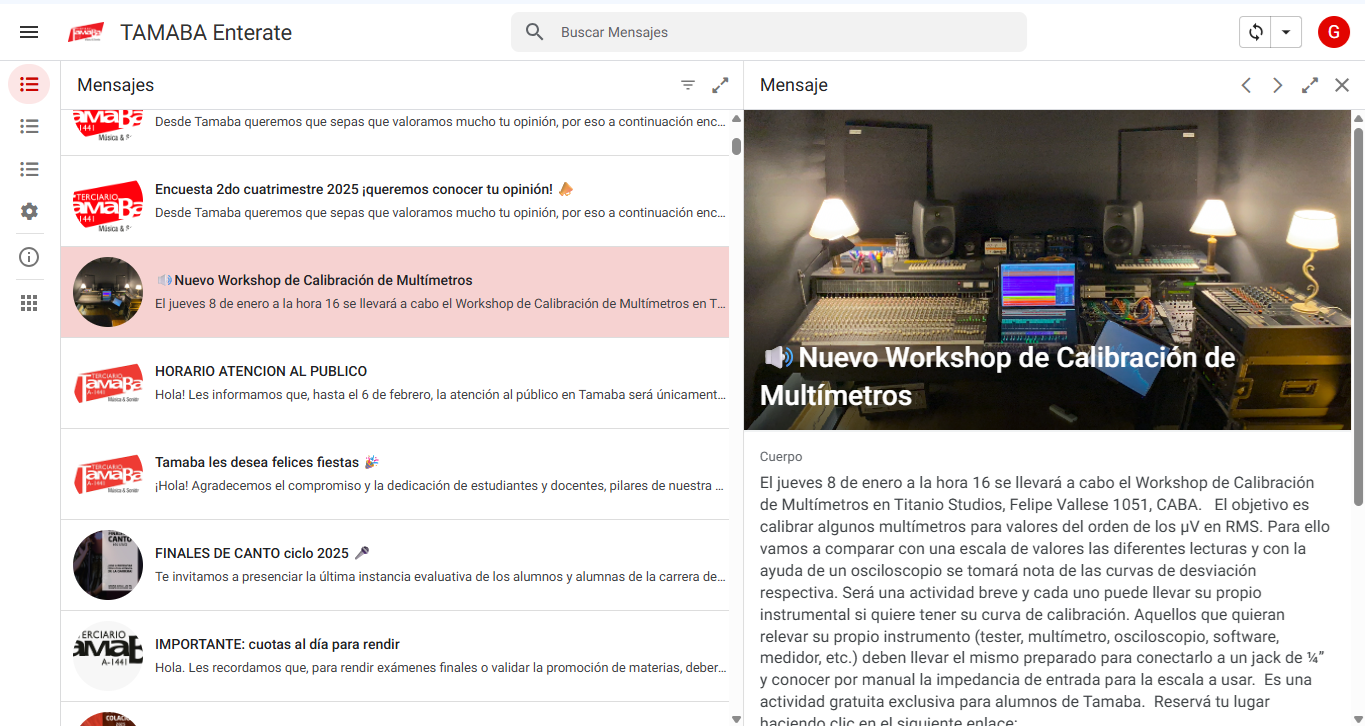Expand the Mensaje detail panel
1365x726 pixels.
point(1310,85)
